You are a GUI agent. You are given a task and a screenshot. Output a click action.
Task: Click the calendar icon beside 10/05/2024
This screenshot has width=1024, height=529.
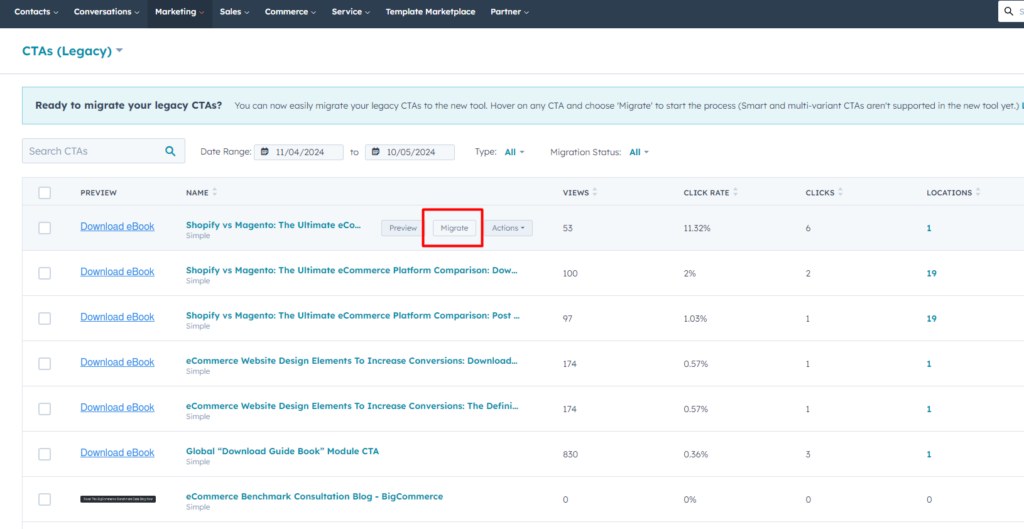tap(376, 152)
